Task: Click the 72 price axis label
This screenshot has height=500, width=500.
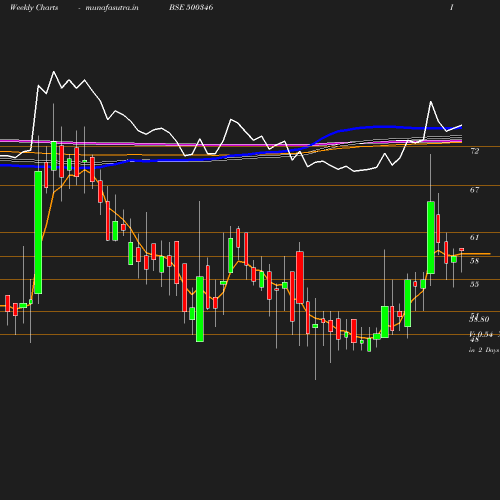Action: (x=474, y=151)
